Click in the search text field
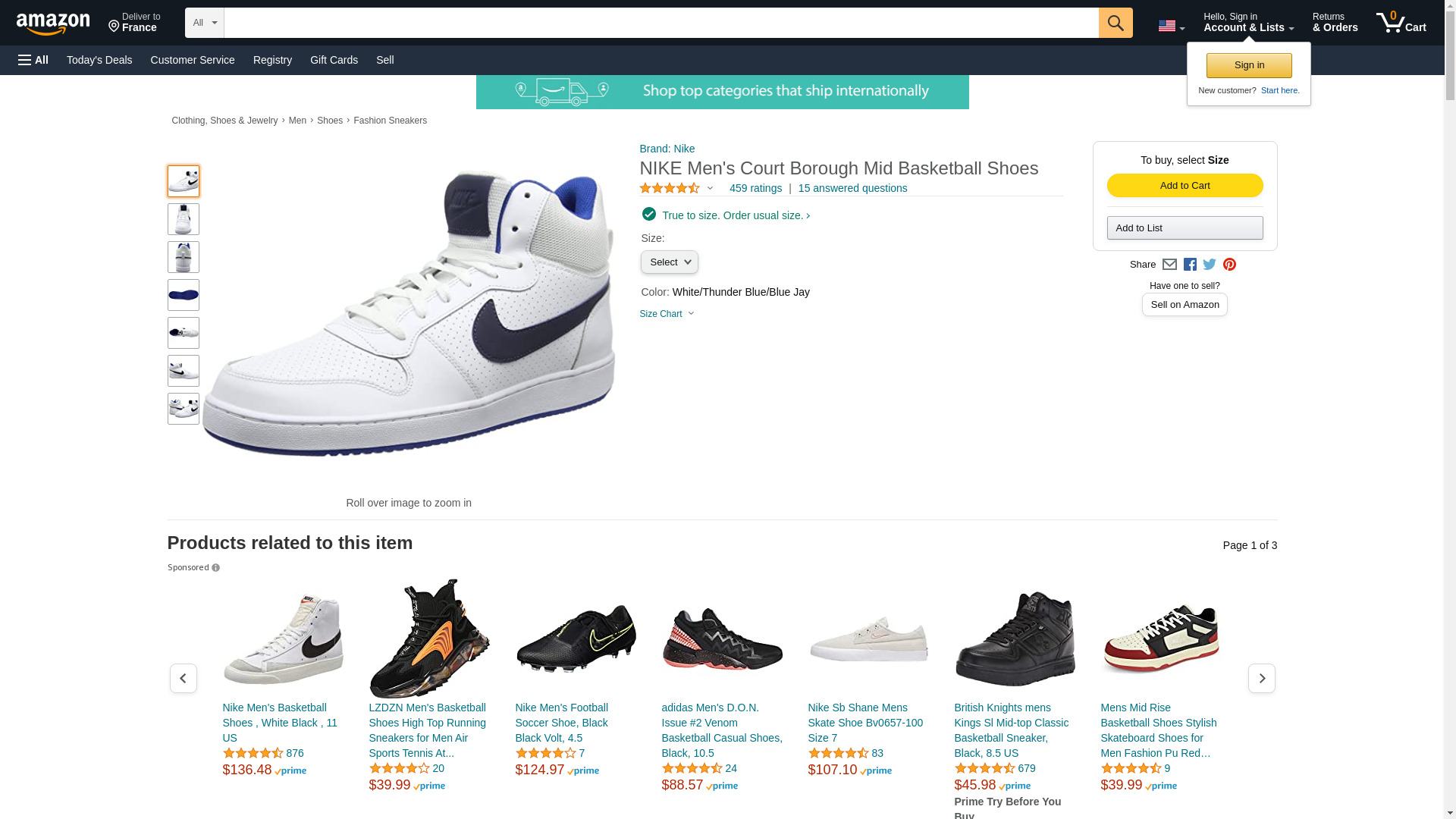 click(661, 23)
